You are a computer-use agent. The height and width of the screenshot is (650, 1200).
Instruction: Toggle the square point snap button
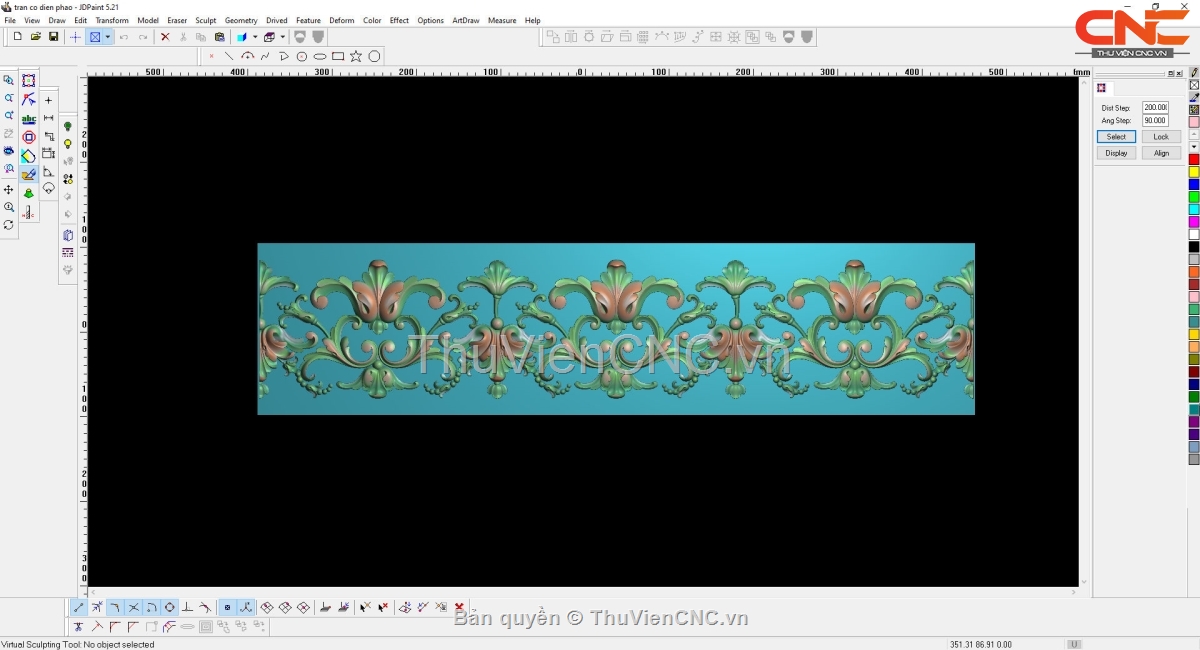coord(227,607)
